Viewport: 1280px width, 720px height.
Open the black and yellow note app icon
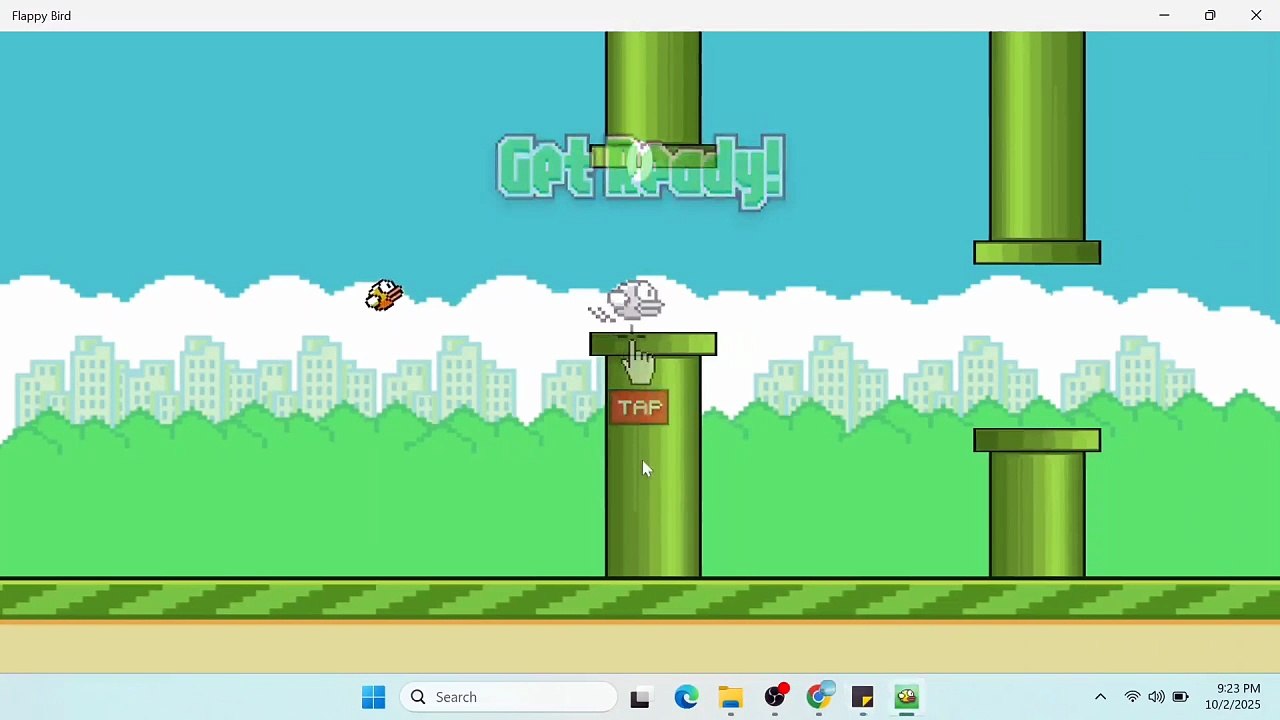pos(863,697)
